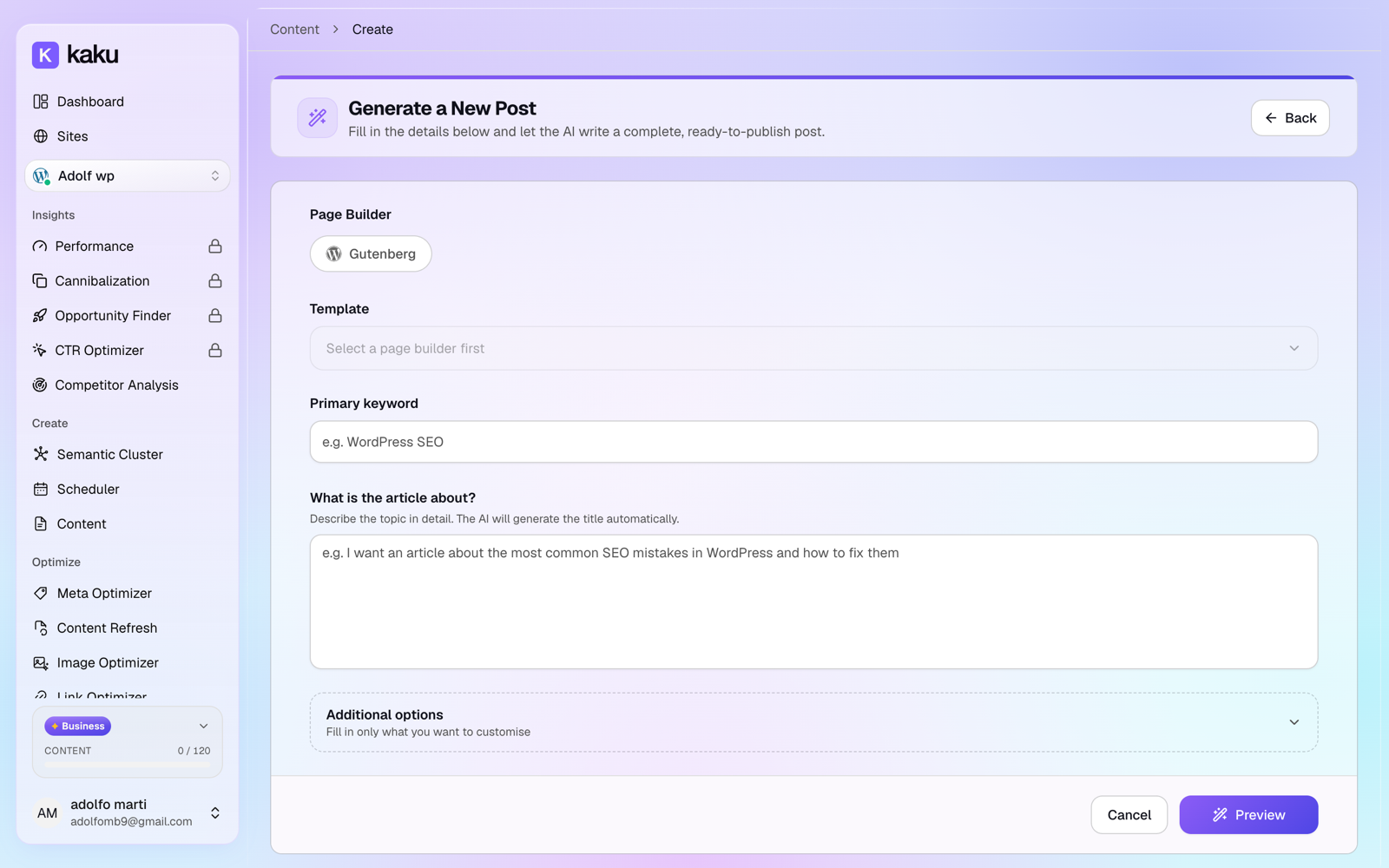Click the Opportunity Finder rocket icon

click(40, 316)
